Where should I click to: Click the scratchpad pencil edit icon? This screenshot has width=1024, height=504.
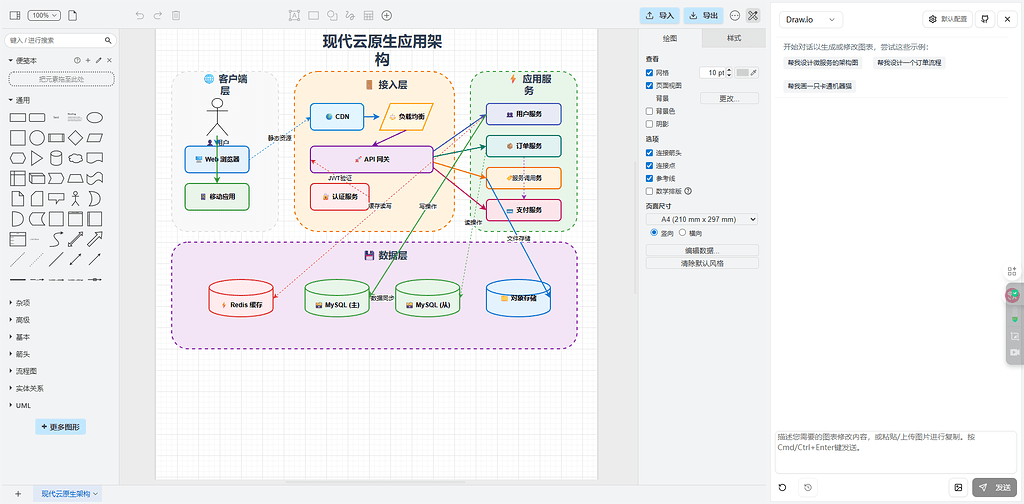pos(99,60)
